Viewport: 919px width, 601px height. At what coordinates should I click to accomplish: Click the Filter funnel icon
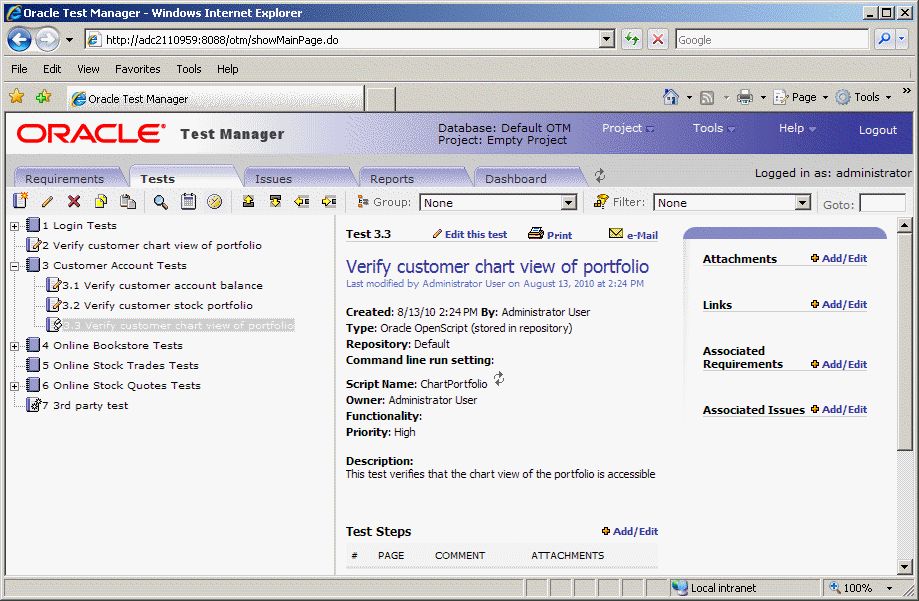tap(601, 202)
